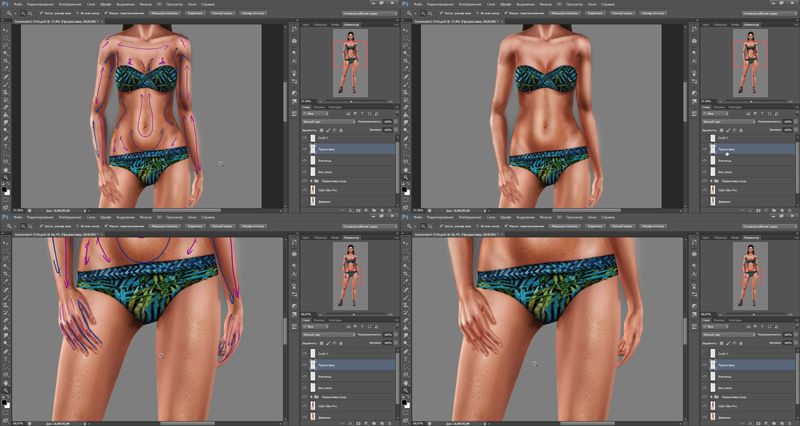800x426 pixels.
Task: Click lock-all padlock icon in arrow-marked torso window
Action: pos(341,130)
